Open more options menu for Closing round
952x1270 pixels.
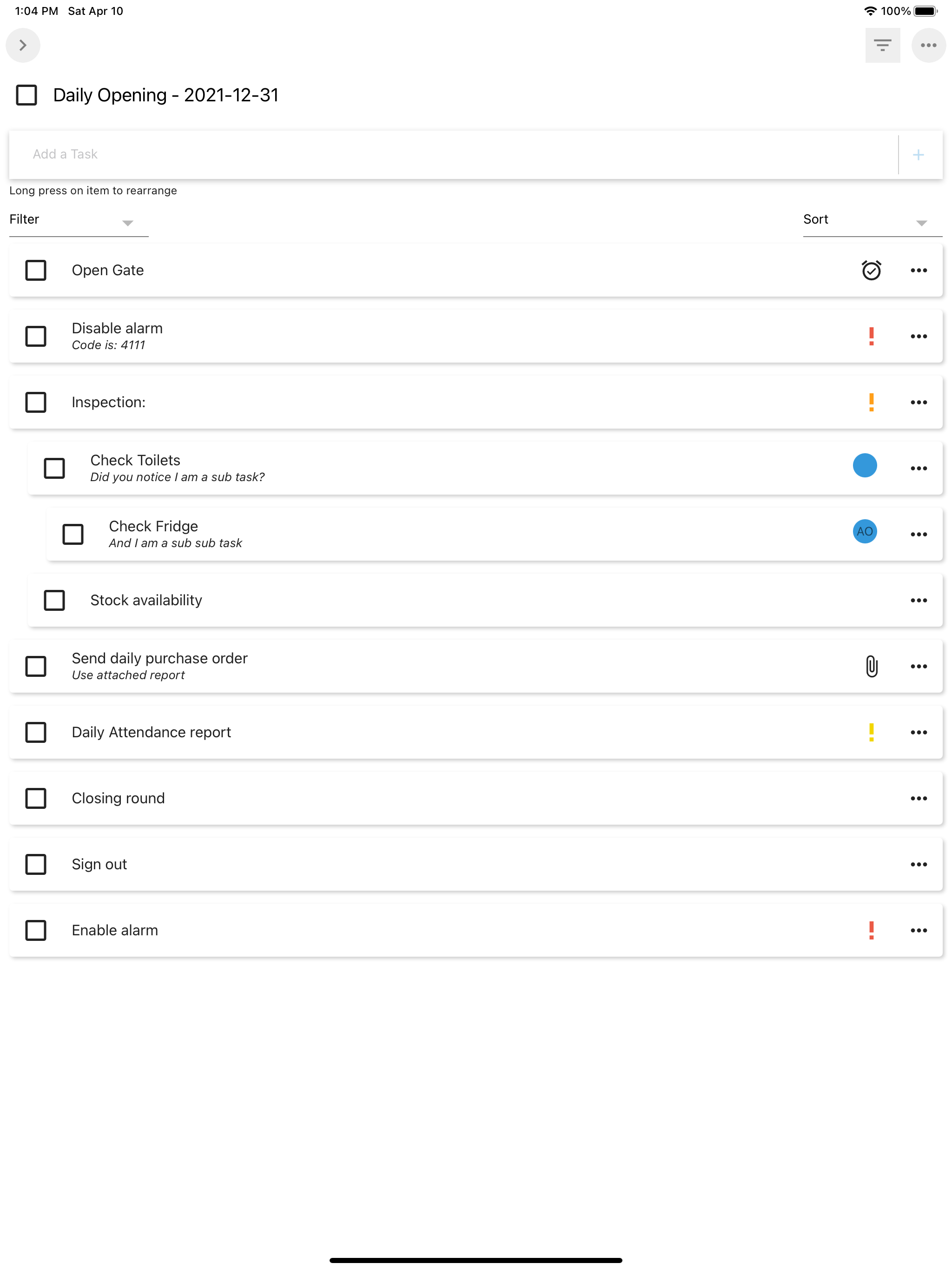918,799
